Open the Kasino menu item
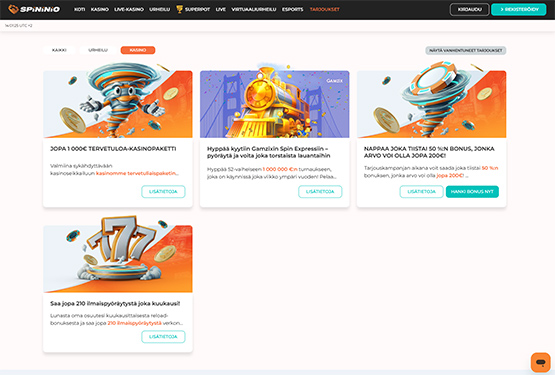 (x=99, y=10)
